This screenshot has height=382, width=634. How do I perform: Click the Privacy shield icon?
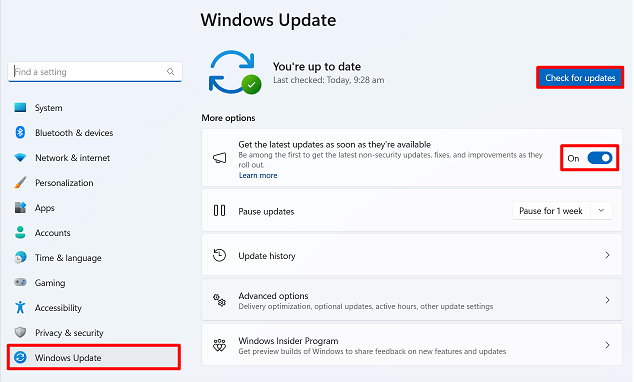click(x=20, y=332)
